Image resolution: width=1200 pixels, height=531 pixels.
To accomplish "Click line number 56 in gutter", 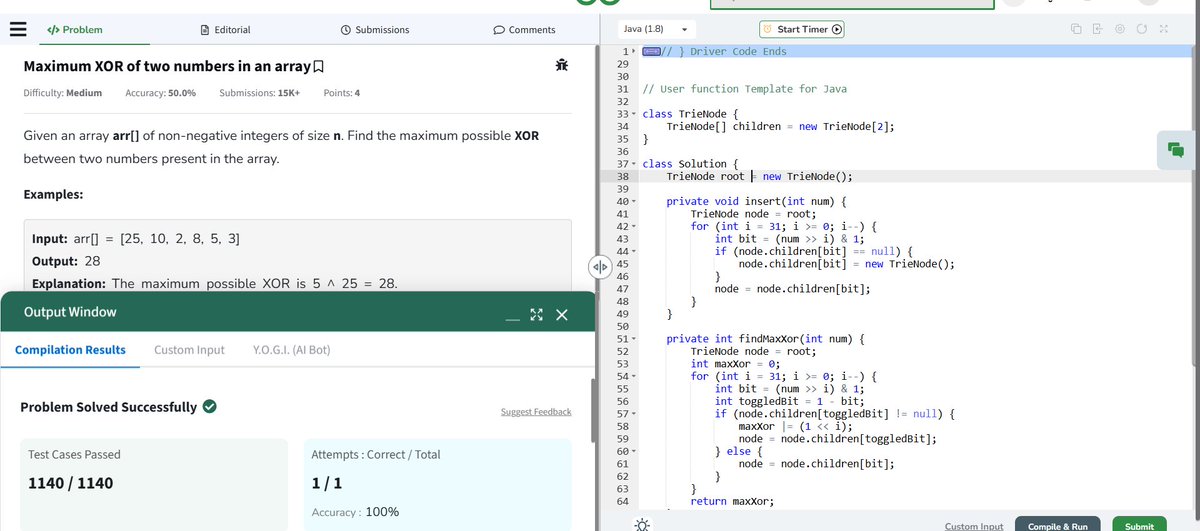I will coord(622,402).
